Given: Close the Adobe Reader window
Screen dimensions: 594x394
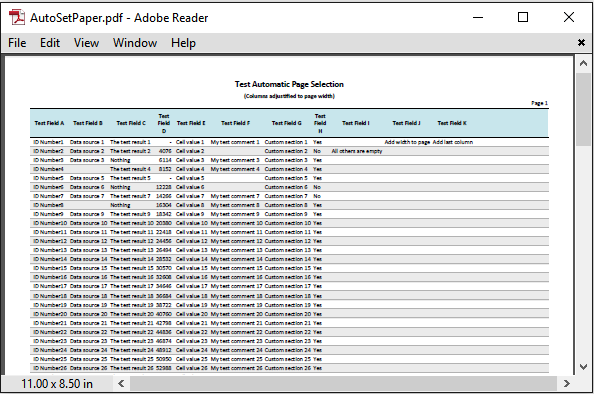Looking at the screenshot, I should click(x=569, y=17).
